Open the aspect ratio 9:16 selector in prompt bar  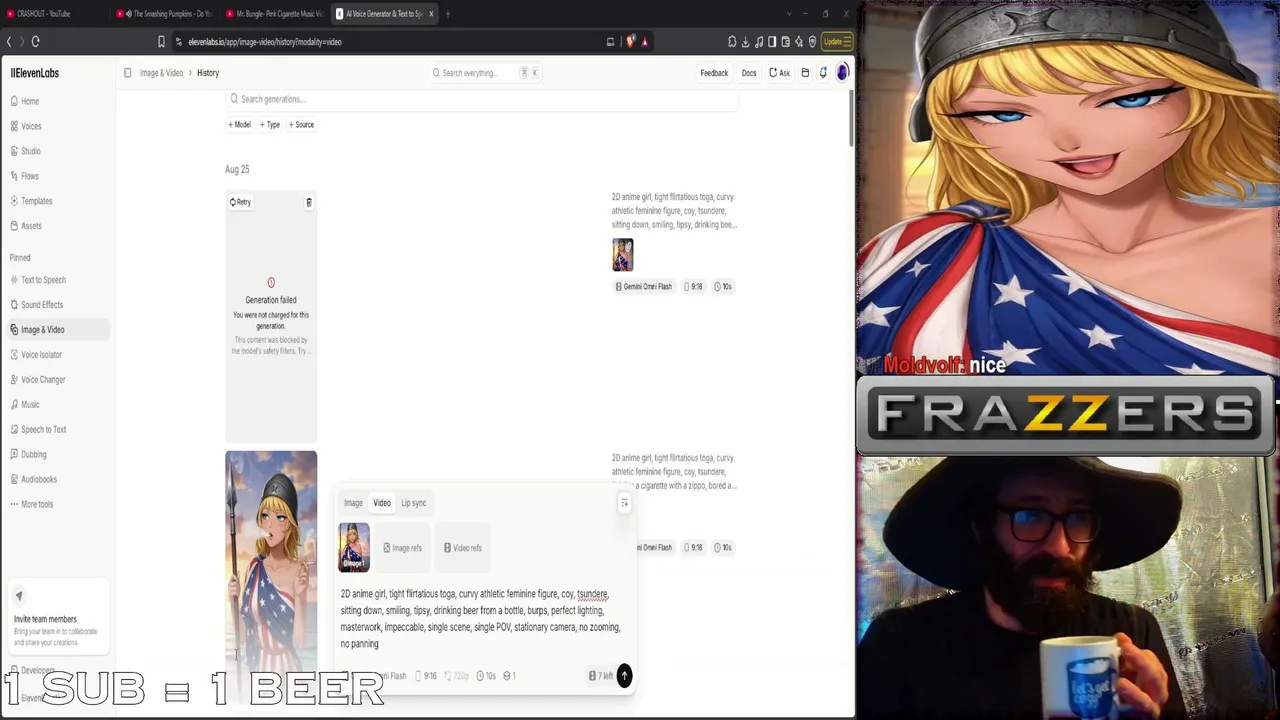pyautogui.click(x=426, y=676)
